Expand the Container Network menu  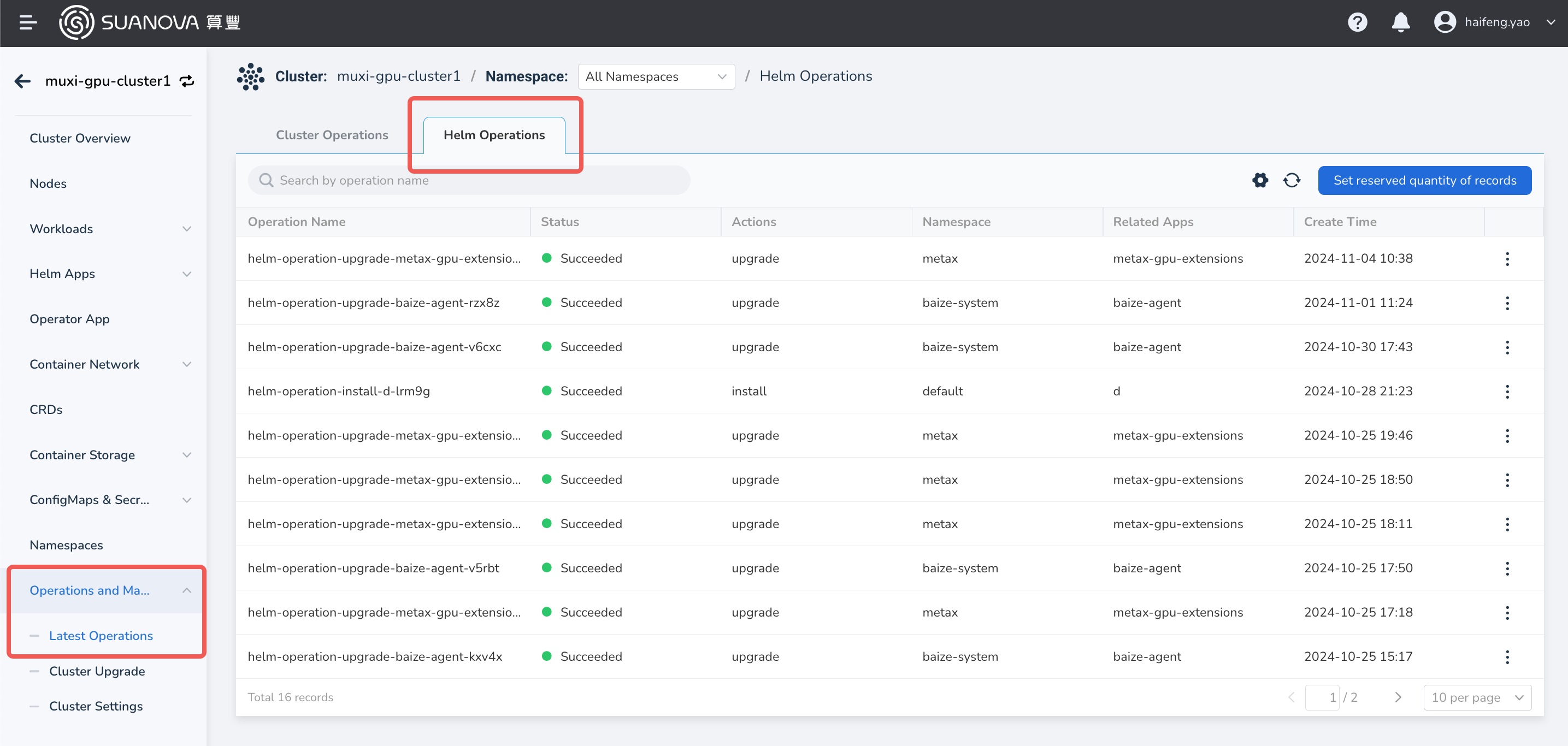(110, 364)
